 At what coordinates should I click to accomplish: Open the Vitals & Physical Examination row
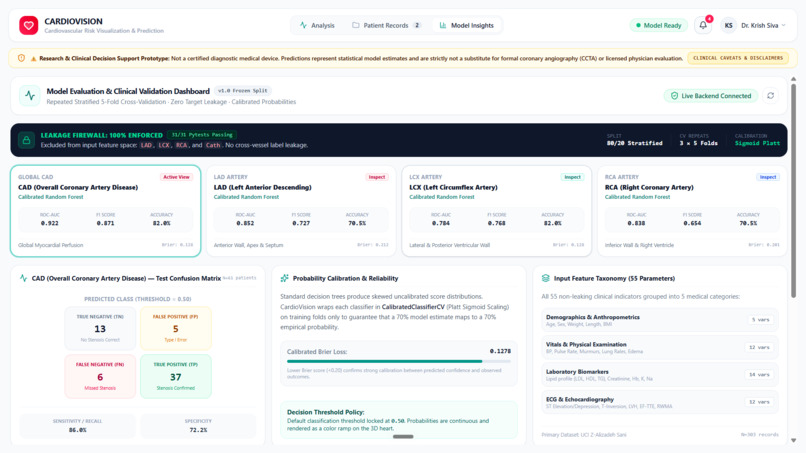click(660, 348)
